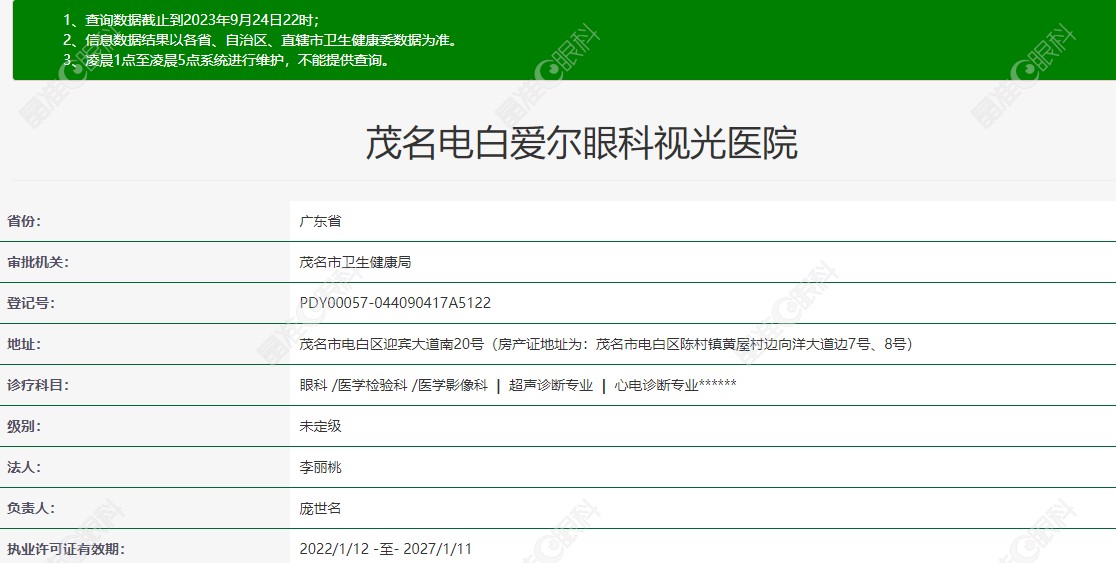Image resolution: width=1116 pixels, height=563 pixels.
Task: Click notice line about 卫生健康委数据为准
Action: (x=260, y=40)
